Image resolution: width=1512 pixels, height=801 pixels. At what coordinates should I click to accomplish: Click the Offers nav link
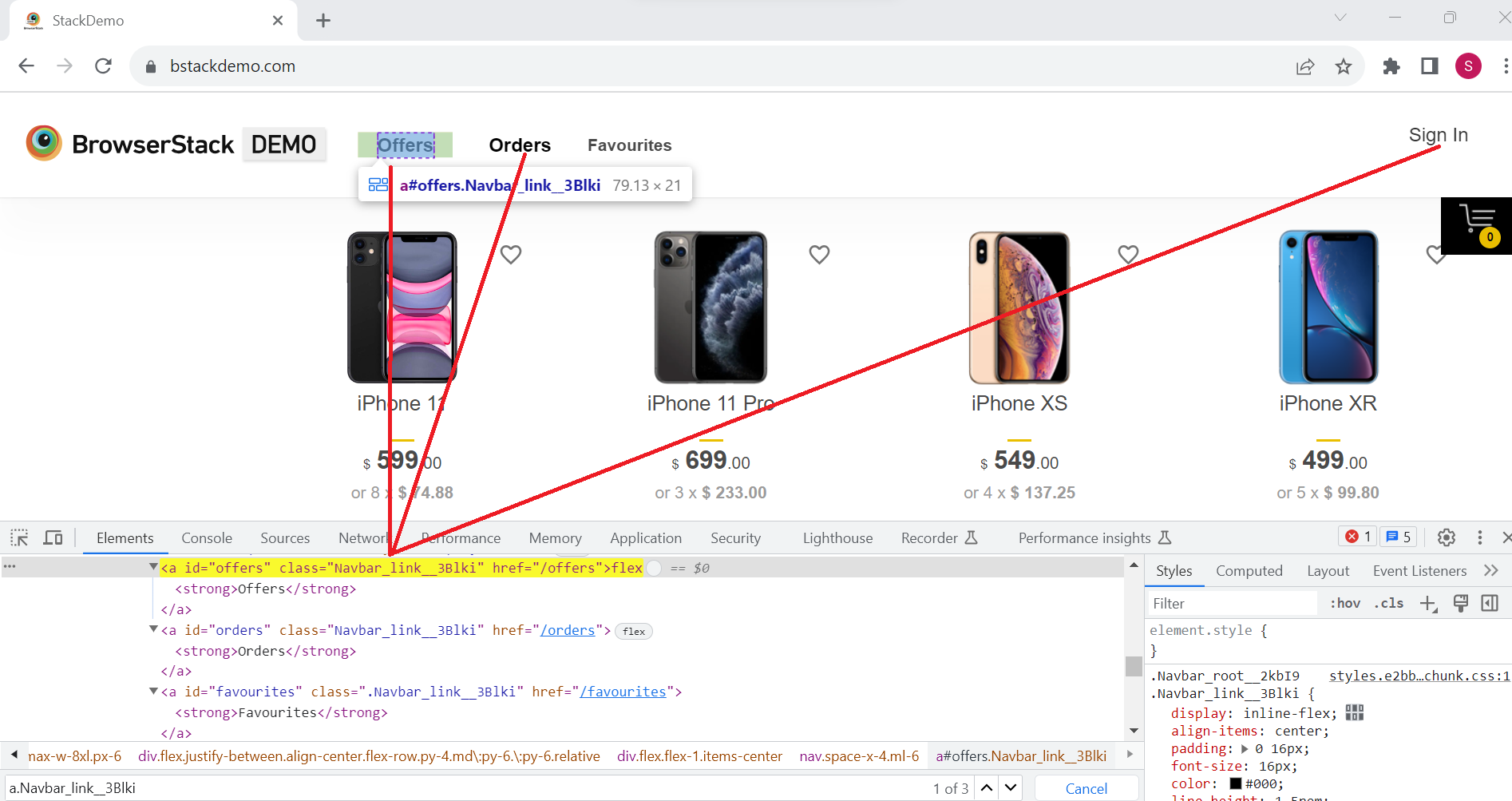(406, 145)
